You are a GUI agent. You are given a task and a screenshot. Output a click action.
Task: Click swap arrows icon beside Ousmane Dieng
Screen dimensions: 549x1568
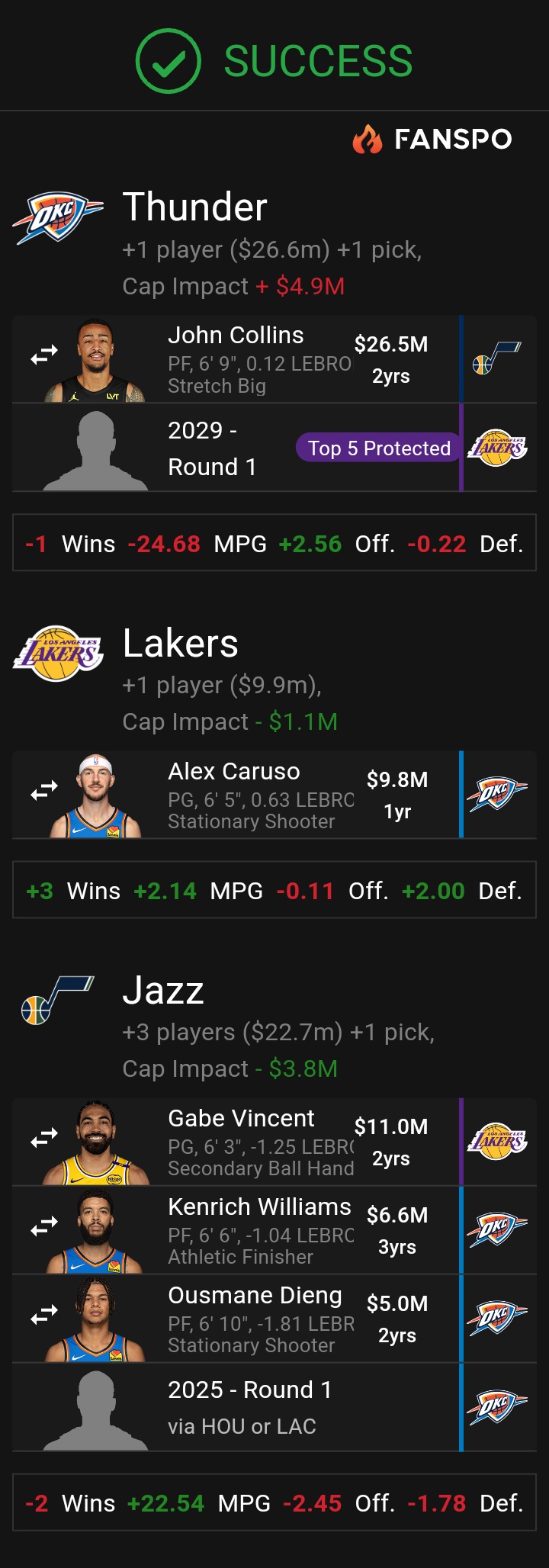click(44, 1316)
